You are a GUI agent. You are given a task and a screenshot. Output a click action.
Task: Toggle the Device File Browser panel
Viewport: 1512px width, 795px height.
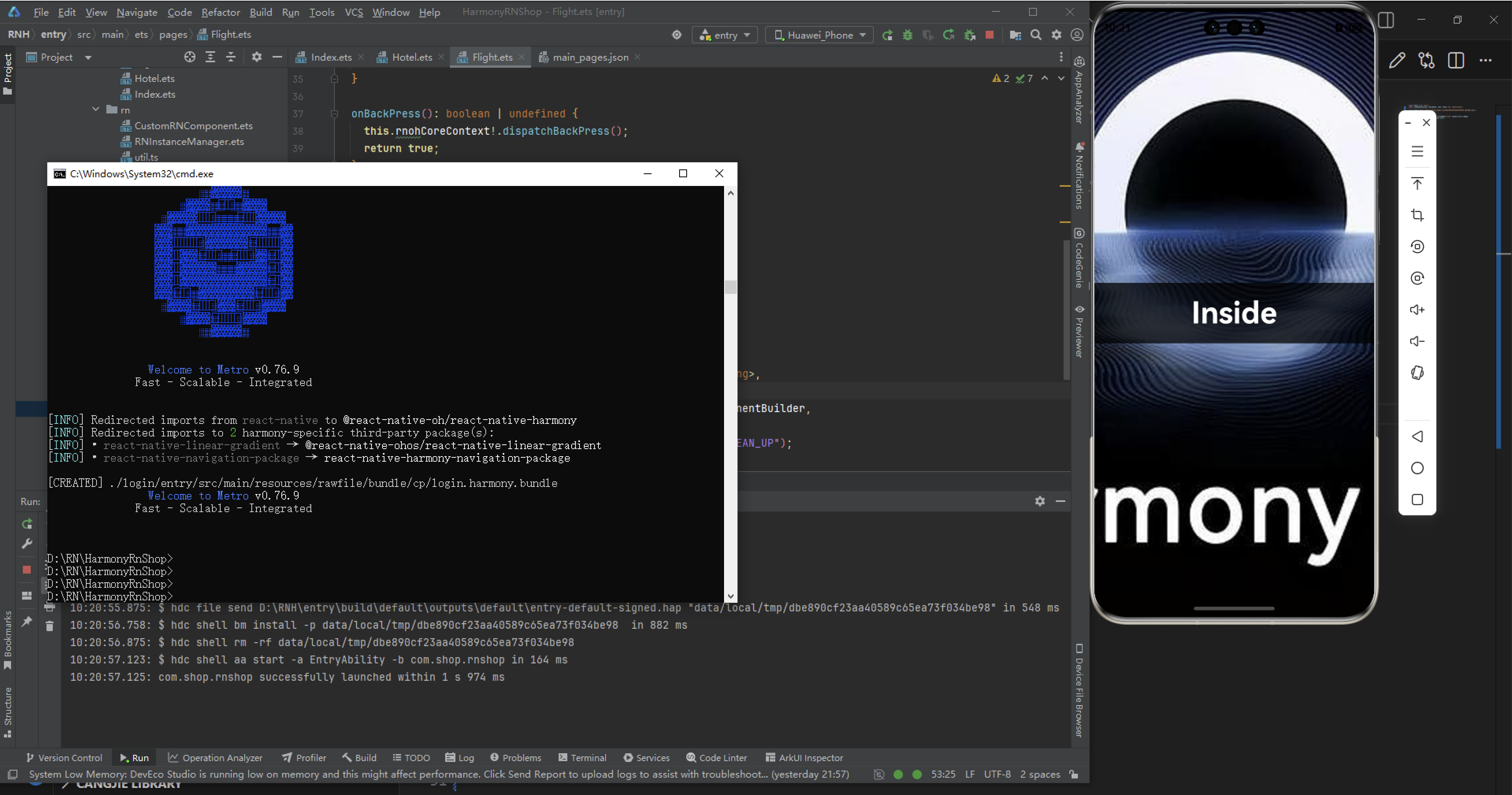pos(1079,691)
